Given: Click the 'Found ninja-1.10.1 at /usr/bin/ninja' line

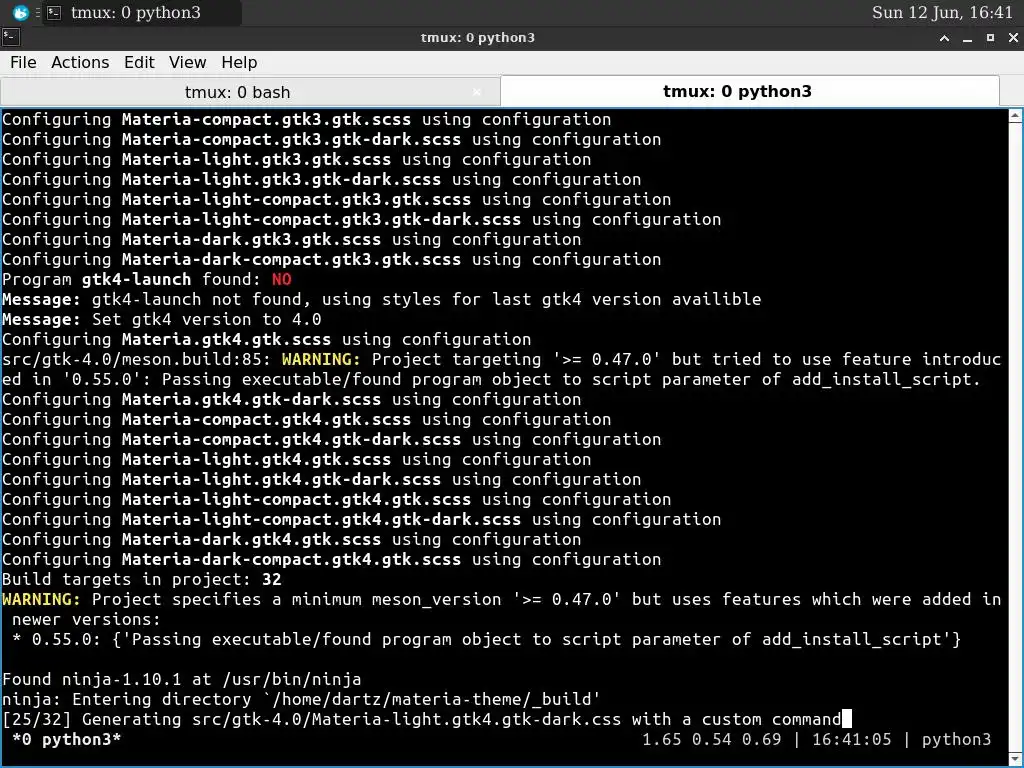Looking at the screenshot, I should click(182, 679).
